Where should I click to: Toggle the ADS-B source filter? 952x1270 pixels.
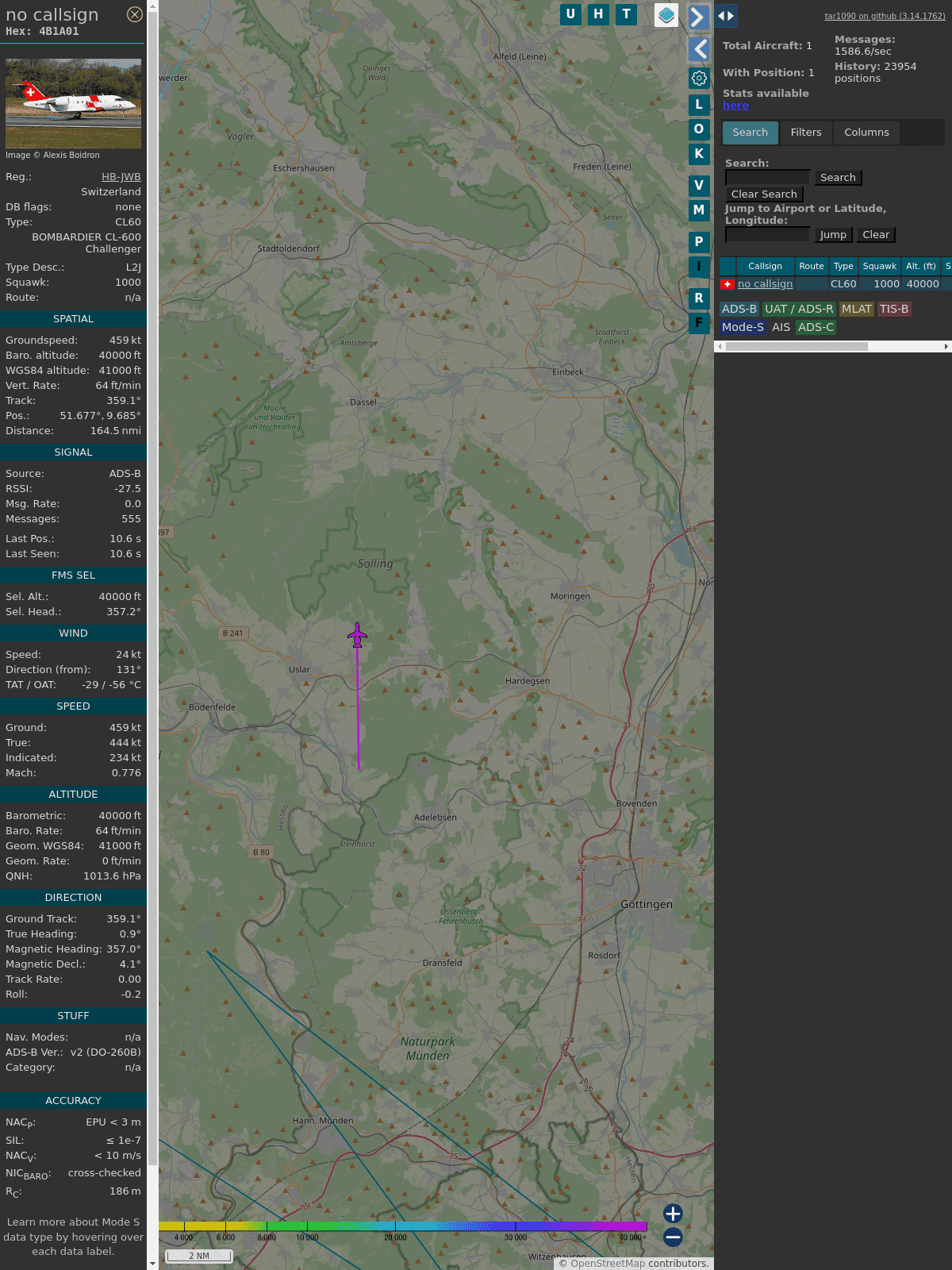[x=739, y=309]
